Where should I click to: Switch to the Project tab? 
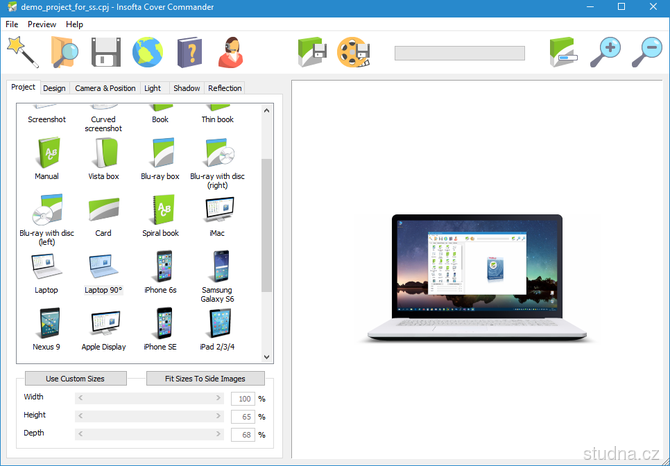click(23, 87)
